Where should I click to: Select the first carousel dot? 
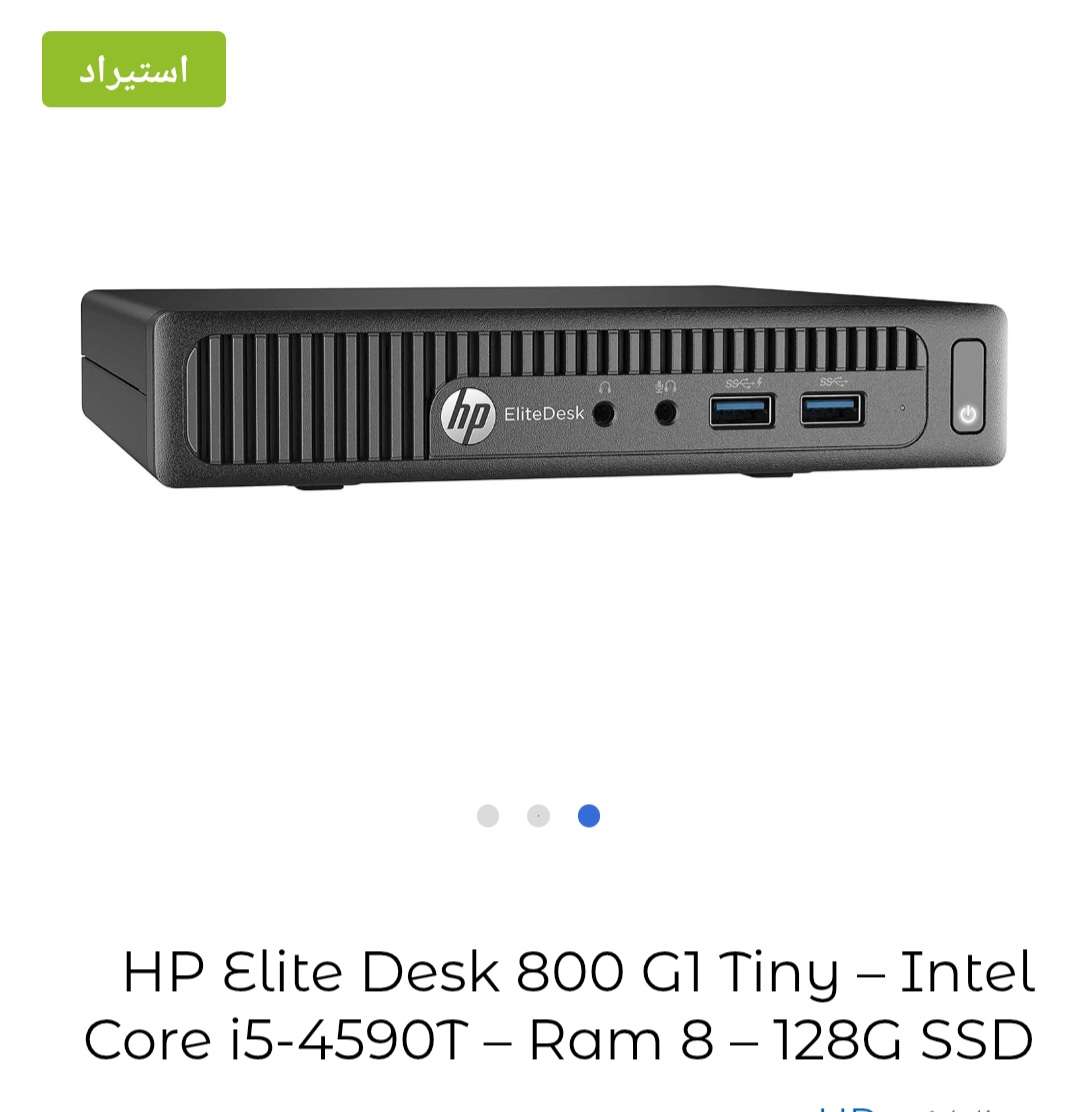[488, 816]
